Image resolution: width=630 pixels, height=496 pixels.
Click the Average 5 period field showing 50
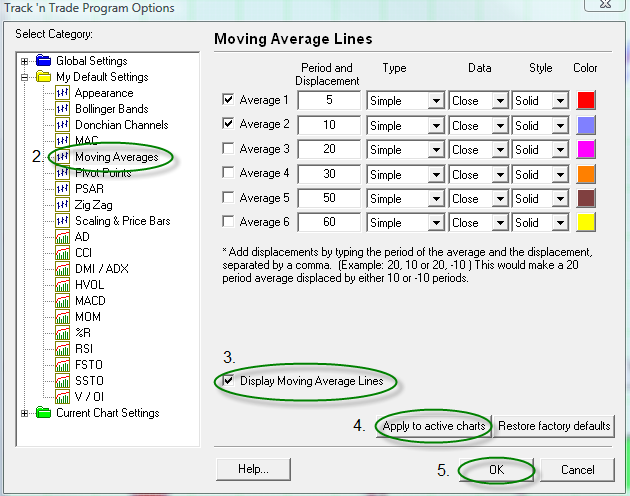point(329,198)
